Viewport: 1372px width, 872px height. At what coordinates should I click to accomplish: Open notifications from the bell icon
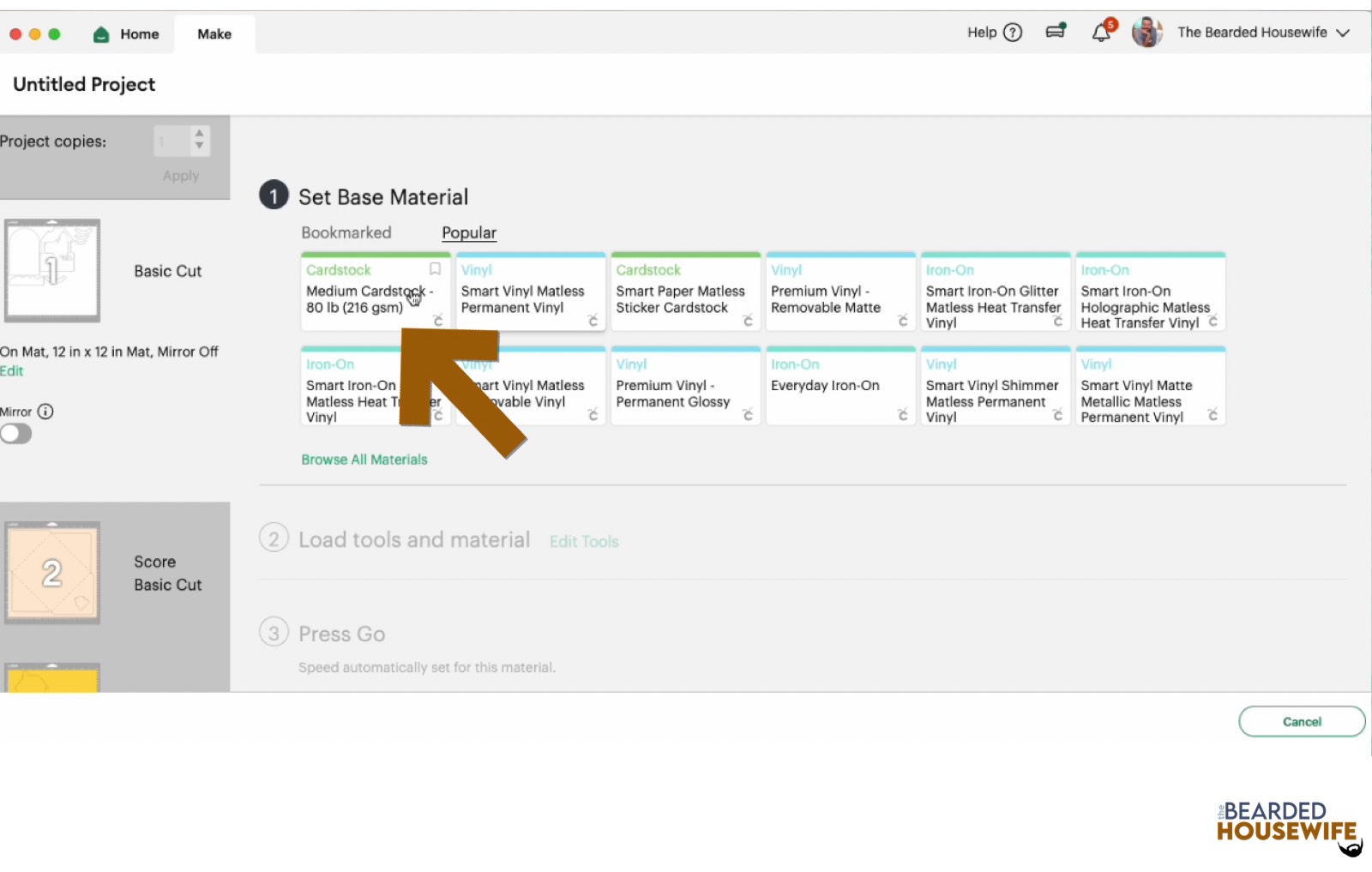click(1101, 32)
